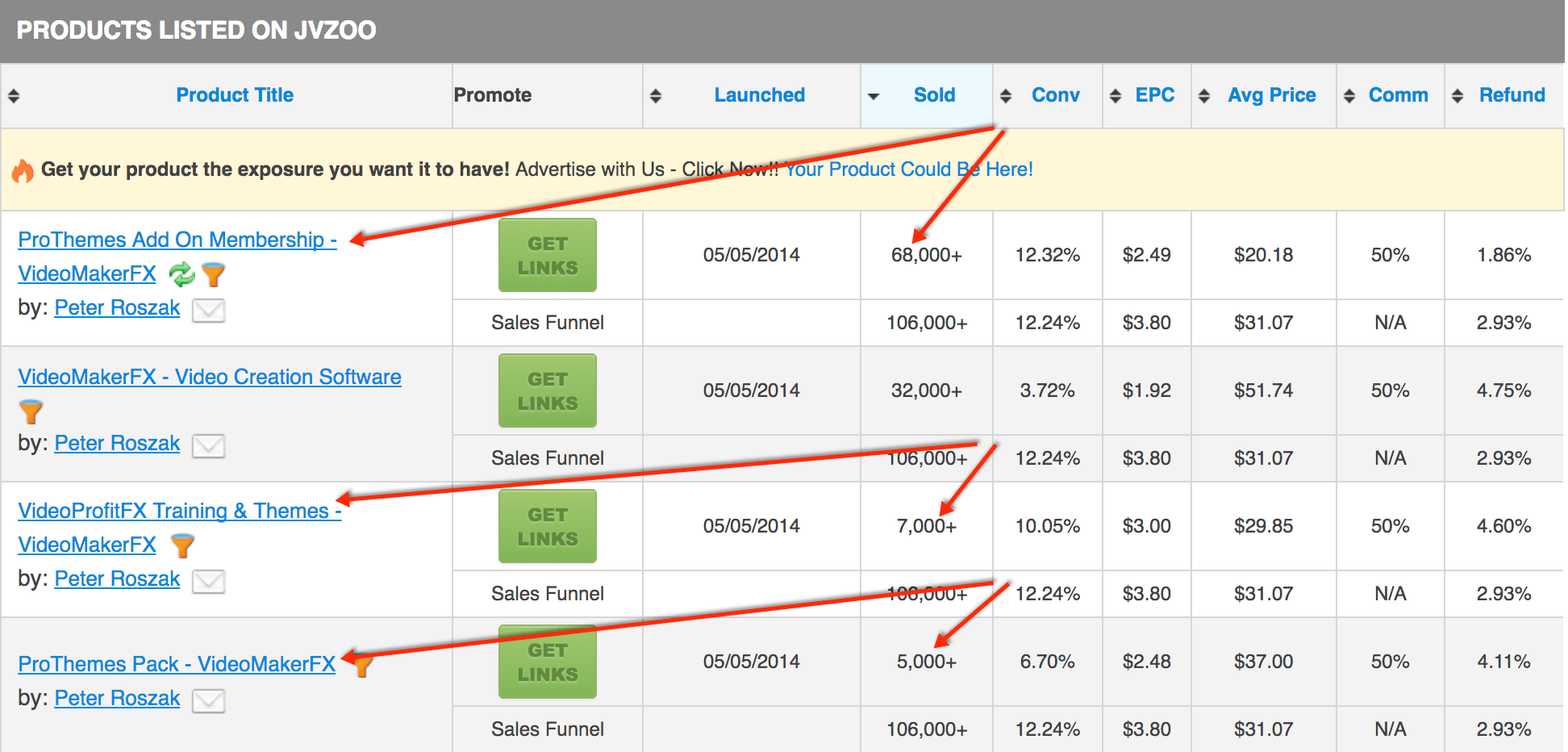
Task: Sort table by the Sold header
Action: (934, 95)
